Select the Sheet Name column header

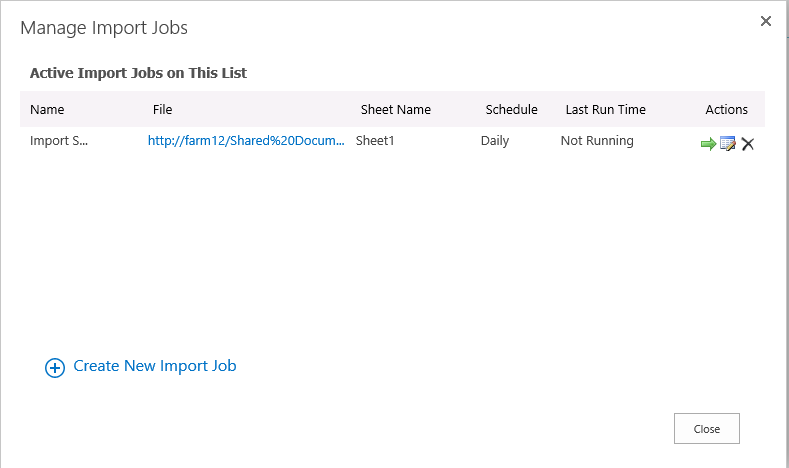(x=396, y=109)
